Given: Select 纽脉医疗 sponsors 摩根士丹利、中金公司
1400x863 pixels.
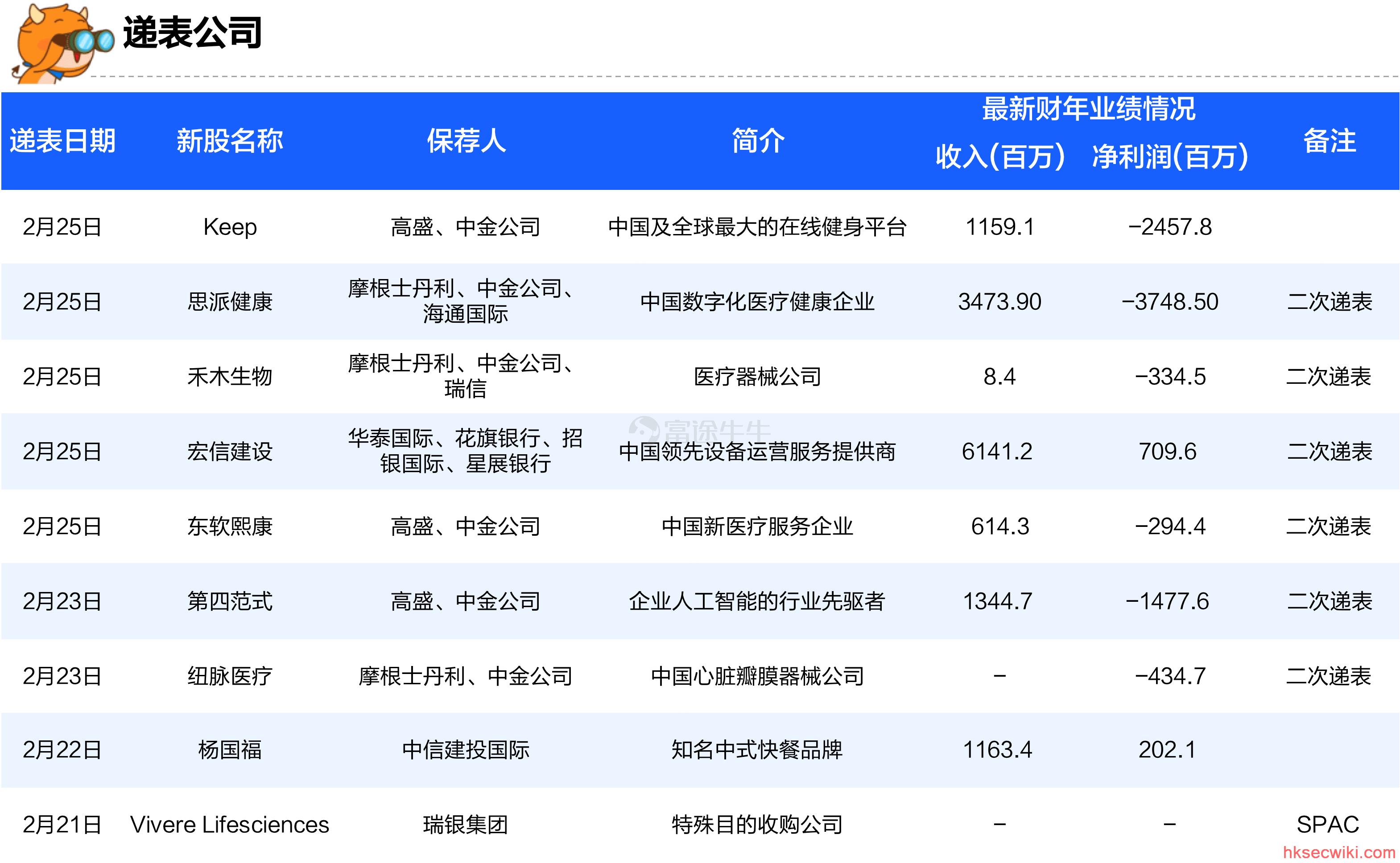Looking at the screenshot, I should pos(466,676).
